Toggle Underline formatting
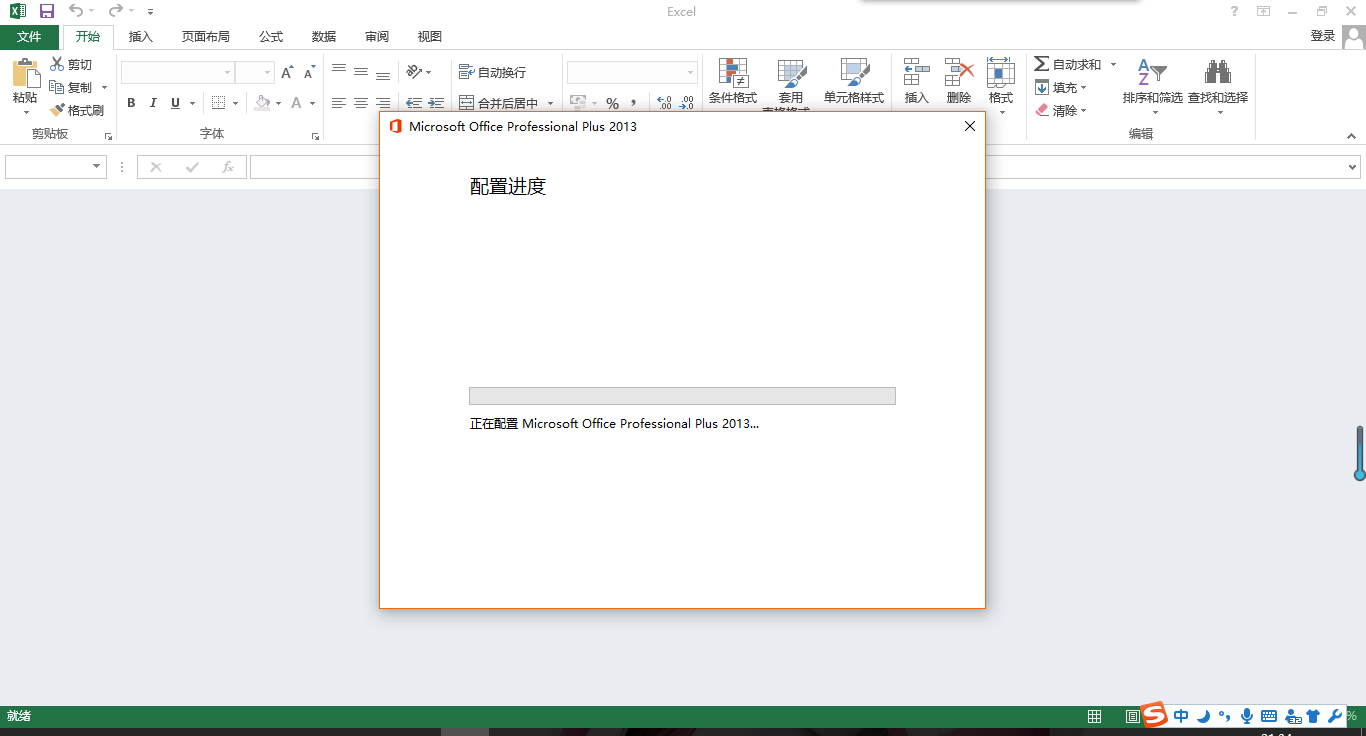1366x736 pixels. coord(175,103)
